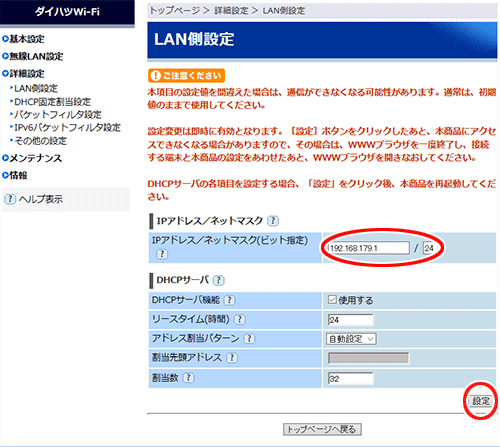
Task: Click the ダイハツWi-Fi header logo
Action: coord(67,12)
